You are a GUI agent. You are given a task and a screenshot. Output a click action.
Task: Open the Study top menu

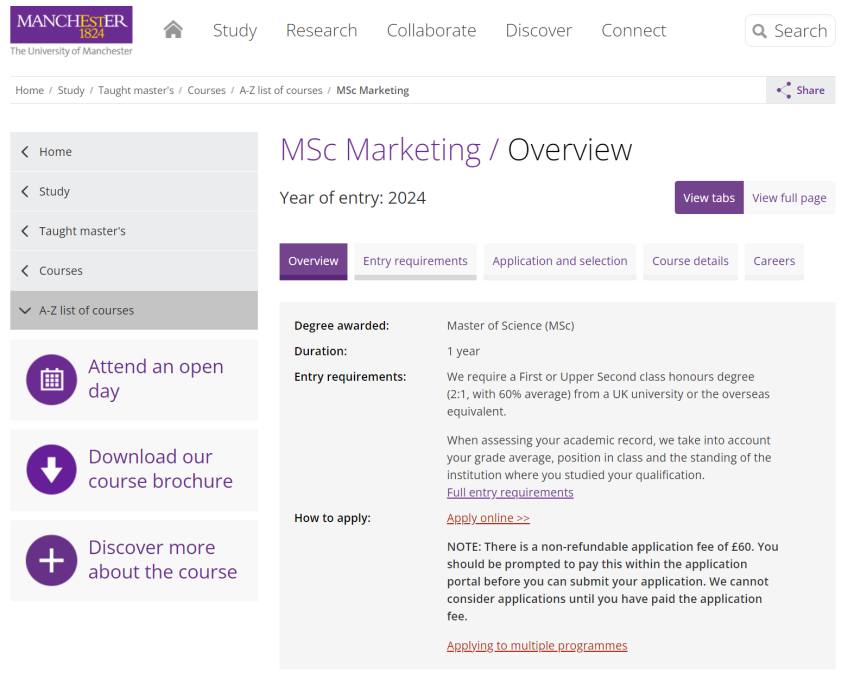coord(235,30)
